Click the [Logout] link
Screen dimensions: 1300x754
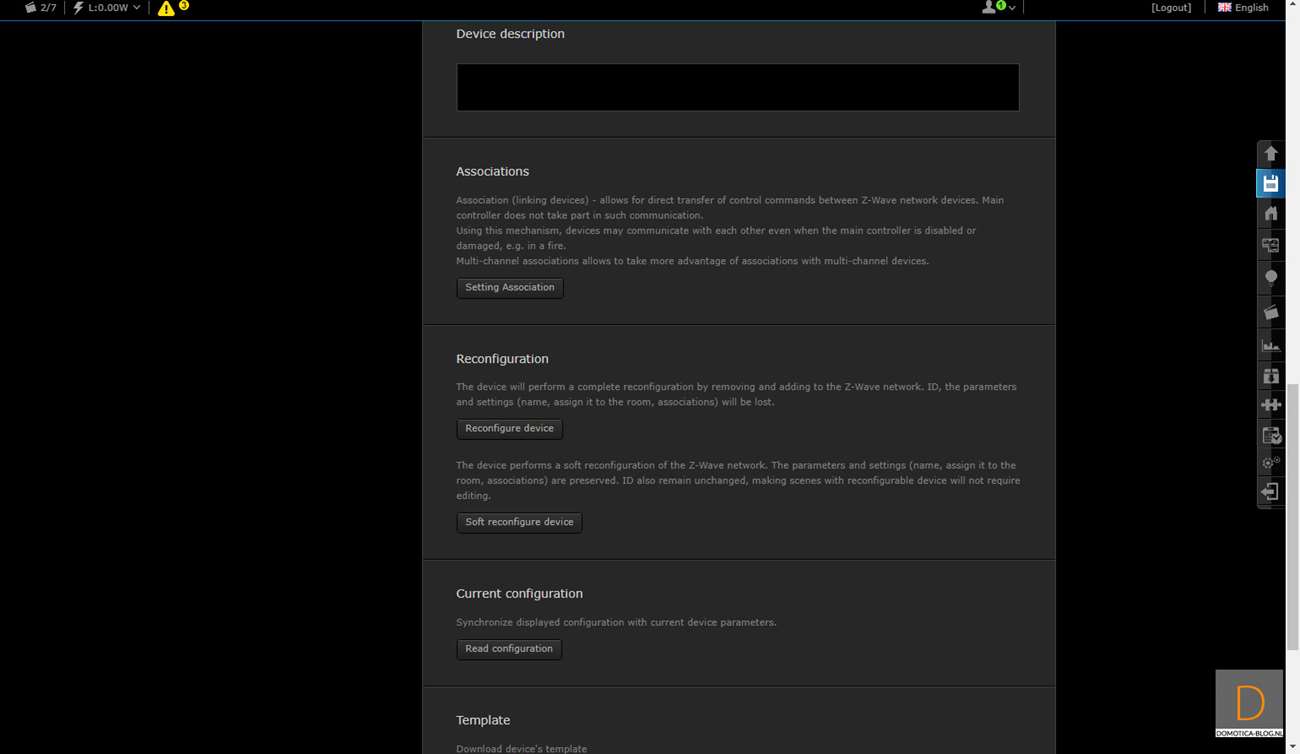click(1171, 8)
